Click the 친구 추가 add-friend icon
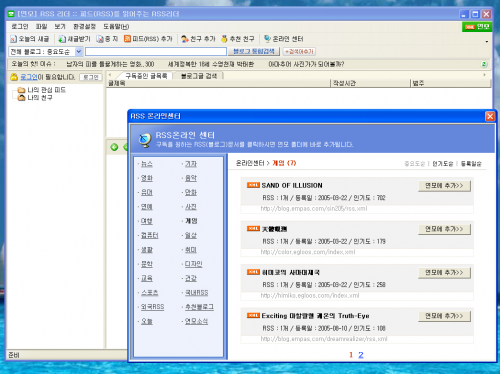 tap(185, 39)
